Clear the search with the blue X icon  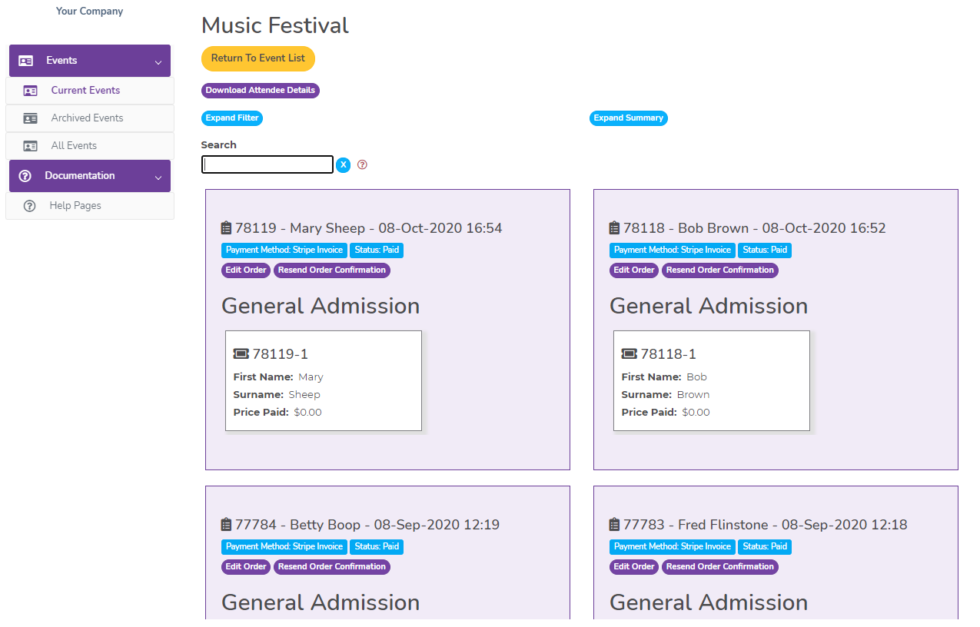pos(343,164)
